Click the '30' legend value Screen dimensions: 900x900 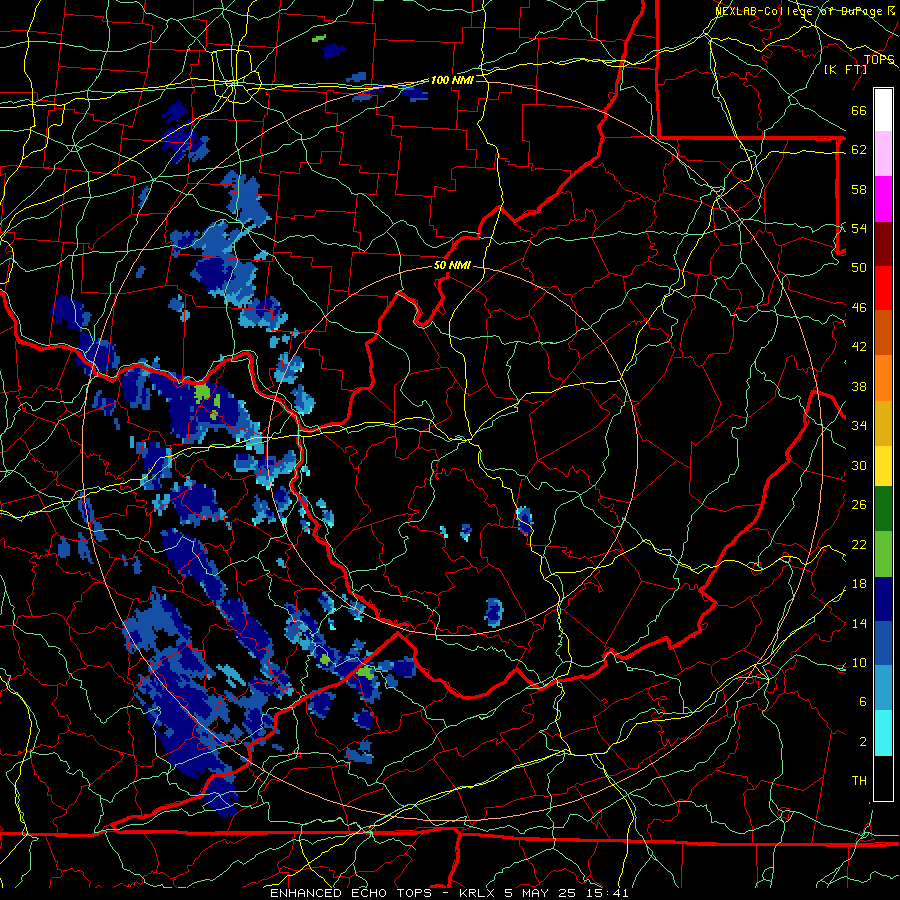pos(859,465)
